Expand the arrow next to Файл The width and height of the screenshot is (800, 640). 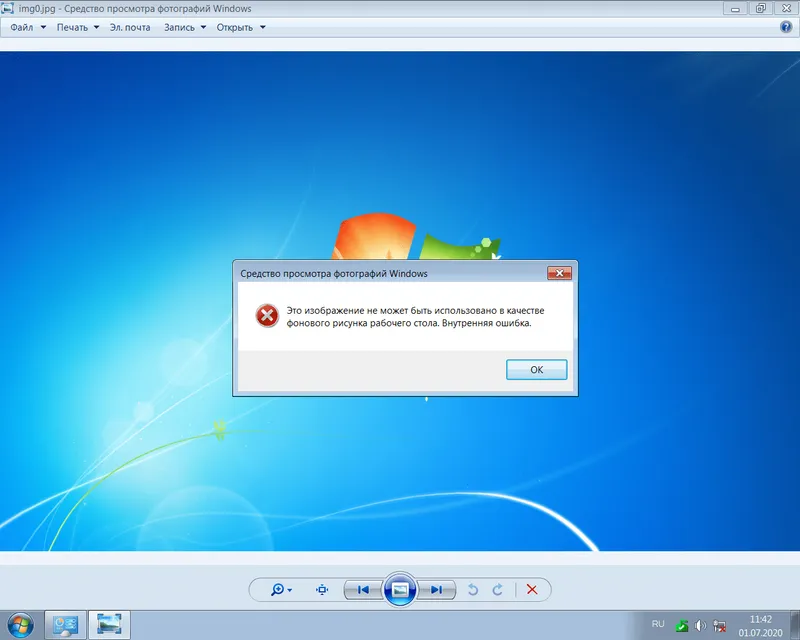(x=43, y=28)
